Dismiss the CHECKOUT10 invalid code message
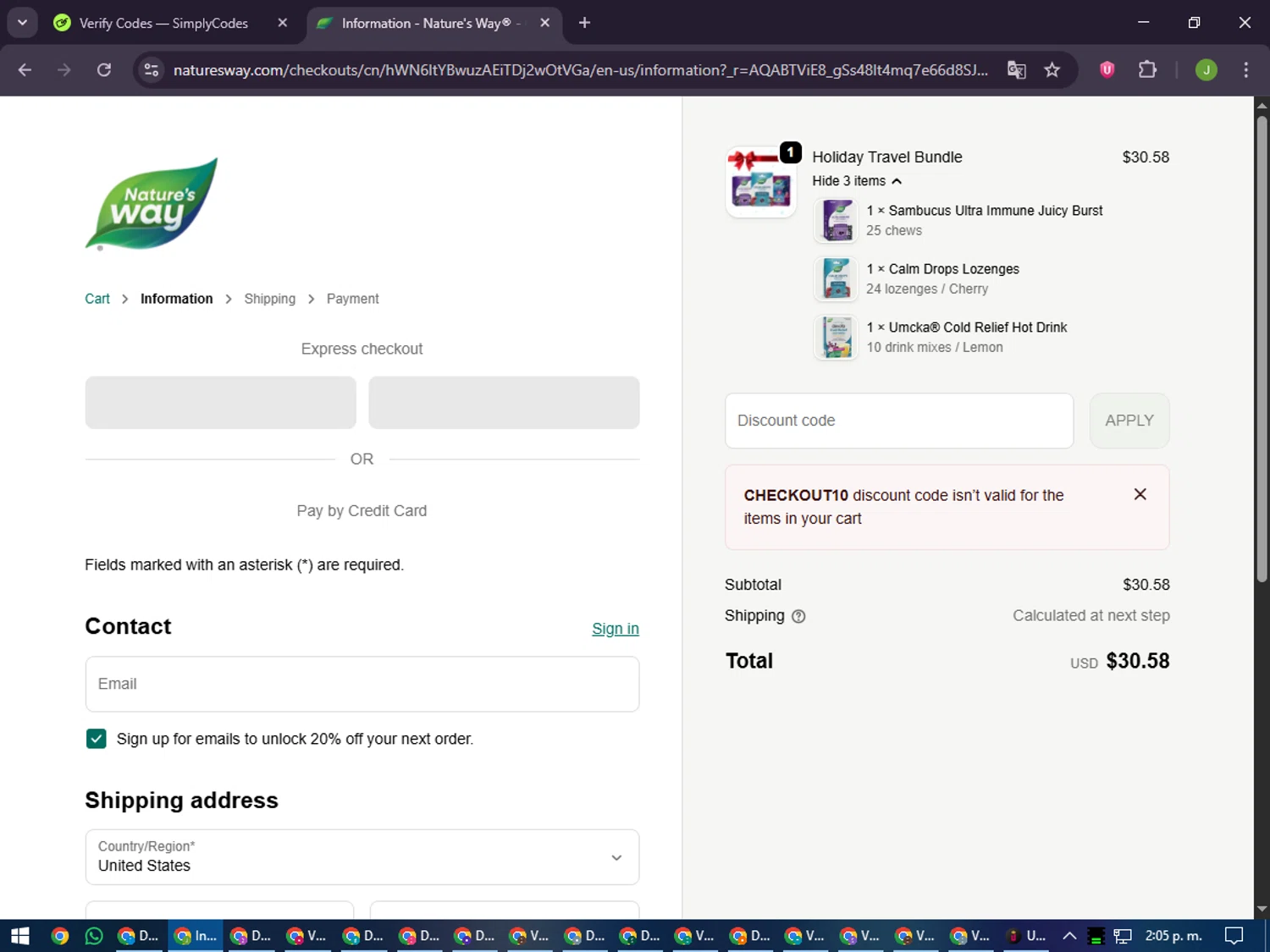 pyautogui.click(x=1140, y=494)
